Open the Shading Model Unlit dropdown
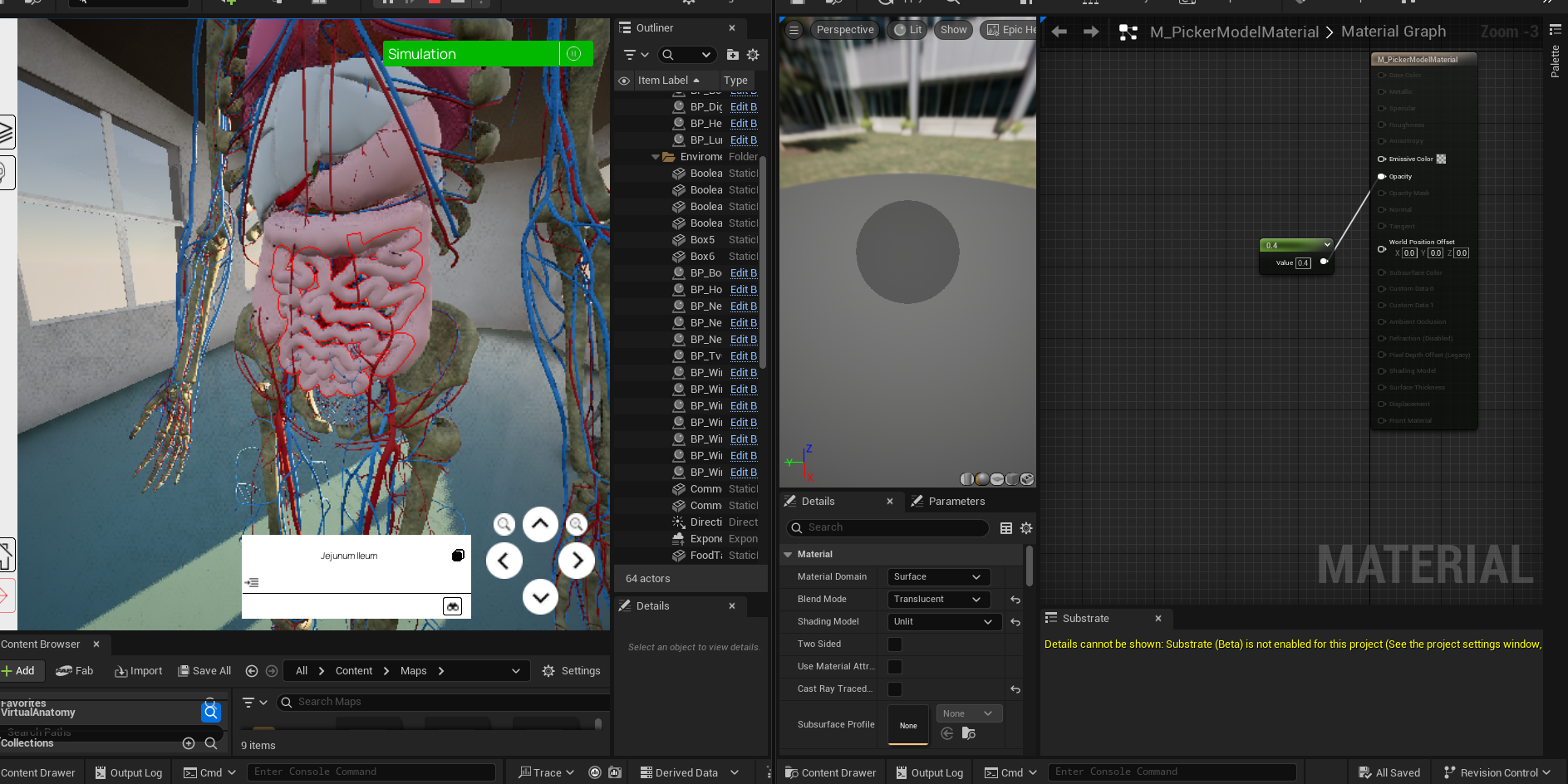This screenshot has height=784, width=1568. 942,622
